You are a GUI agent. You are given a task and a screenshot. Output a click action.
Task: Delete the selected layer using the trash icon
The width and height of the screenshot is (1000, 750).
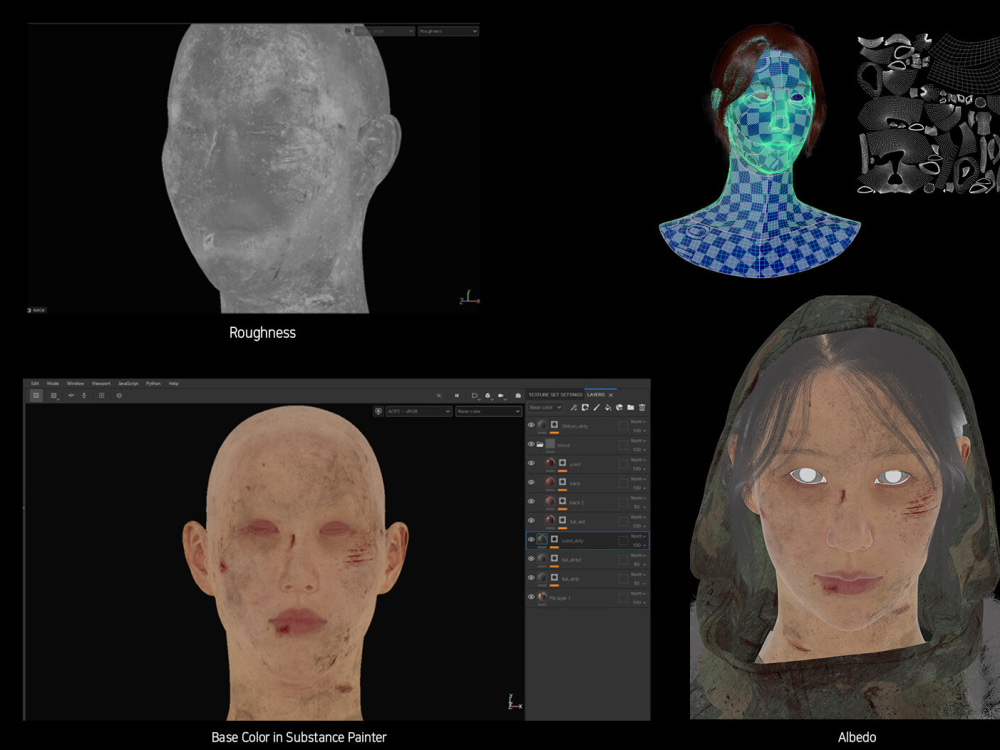(644, 408)
